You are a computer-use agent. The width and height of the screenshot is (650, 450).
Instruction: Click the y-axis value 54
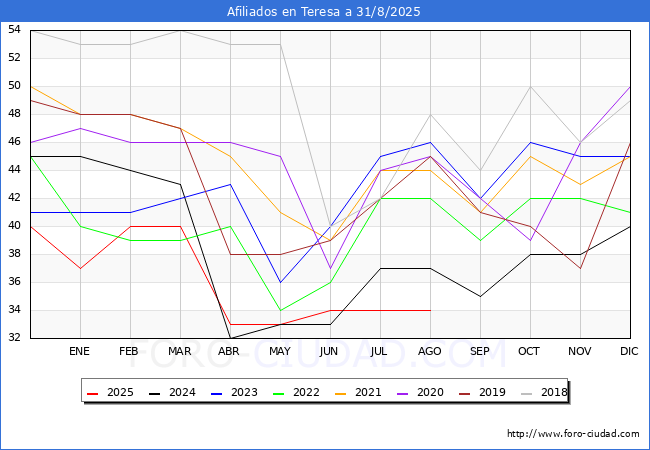(x=15, y=29)
